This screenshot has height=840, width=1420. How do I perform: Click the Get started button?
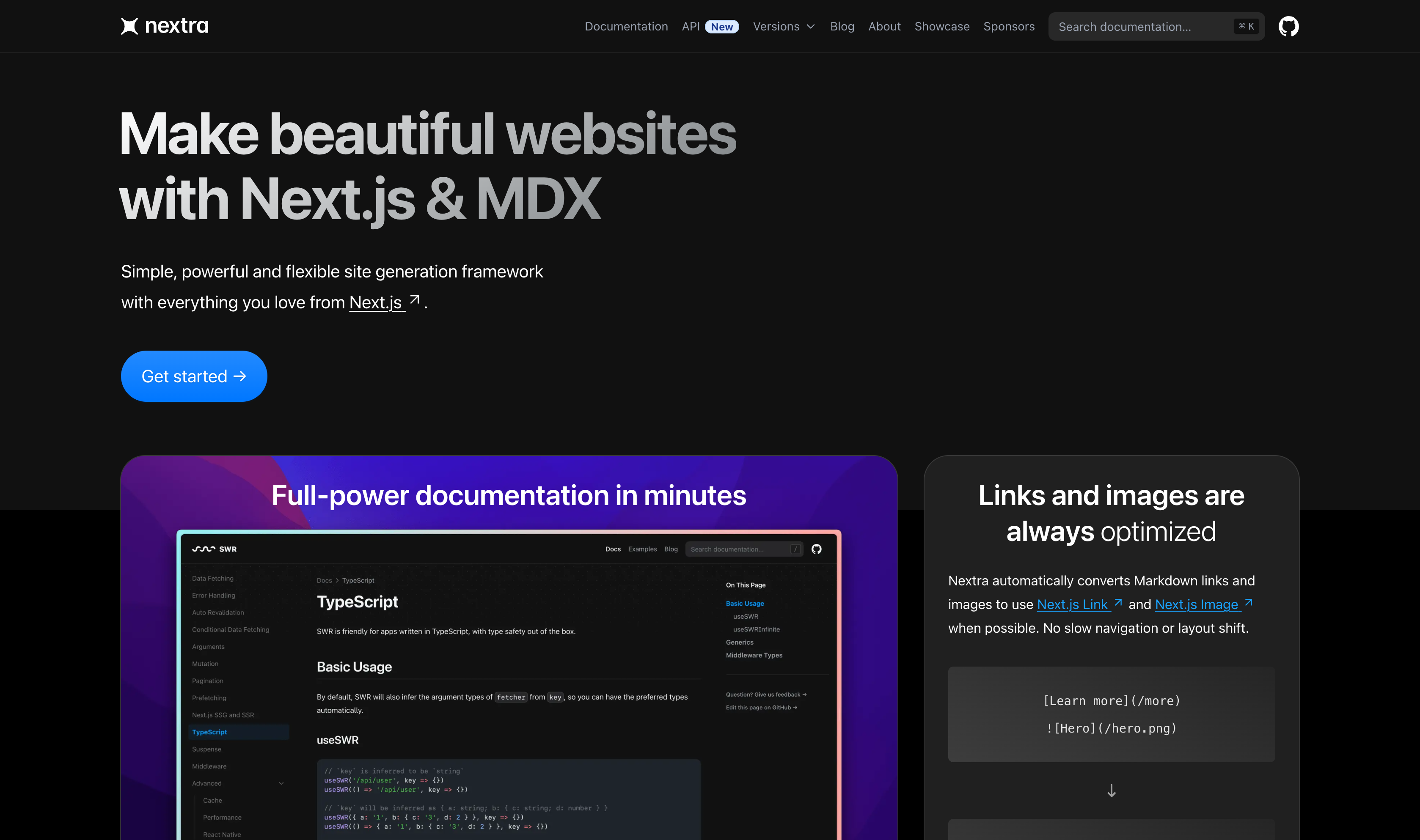(x=194, y=376)
